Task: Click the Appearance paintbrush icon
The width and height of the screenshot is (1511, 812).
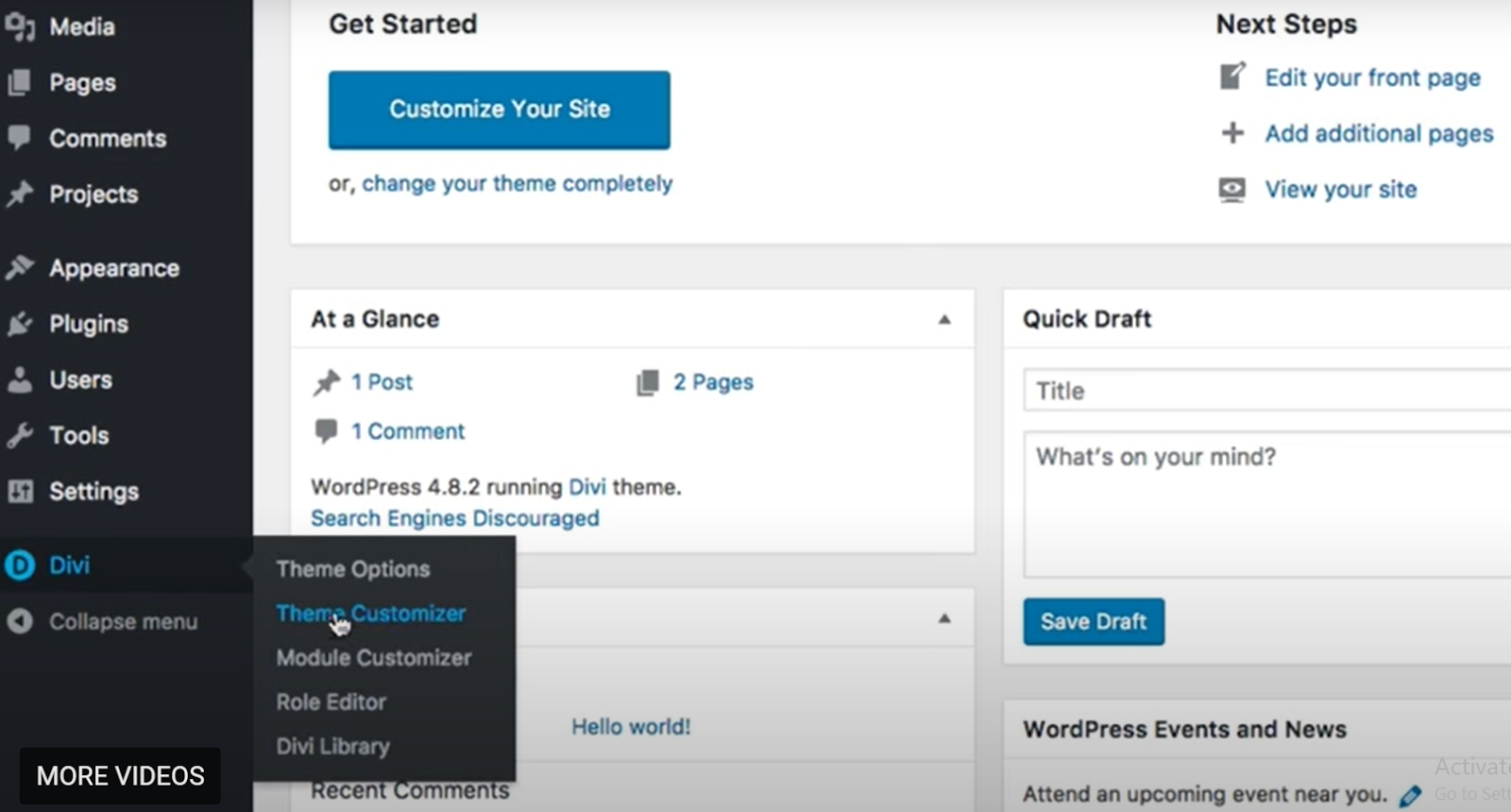Action: [19, 268]
